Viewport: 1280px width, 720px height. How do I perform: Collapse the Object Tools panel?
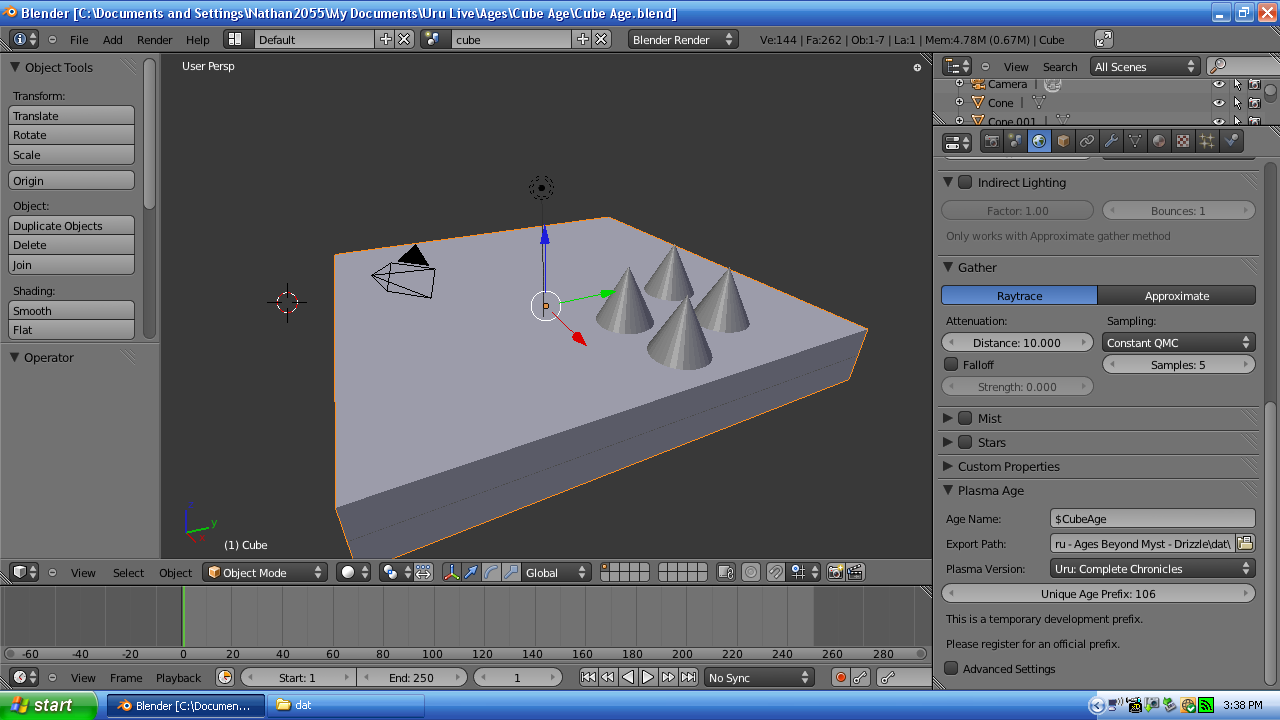(15, 67)
